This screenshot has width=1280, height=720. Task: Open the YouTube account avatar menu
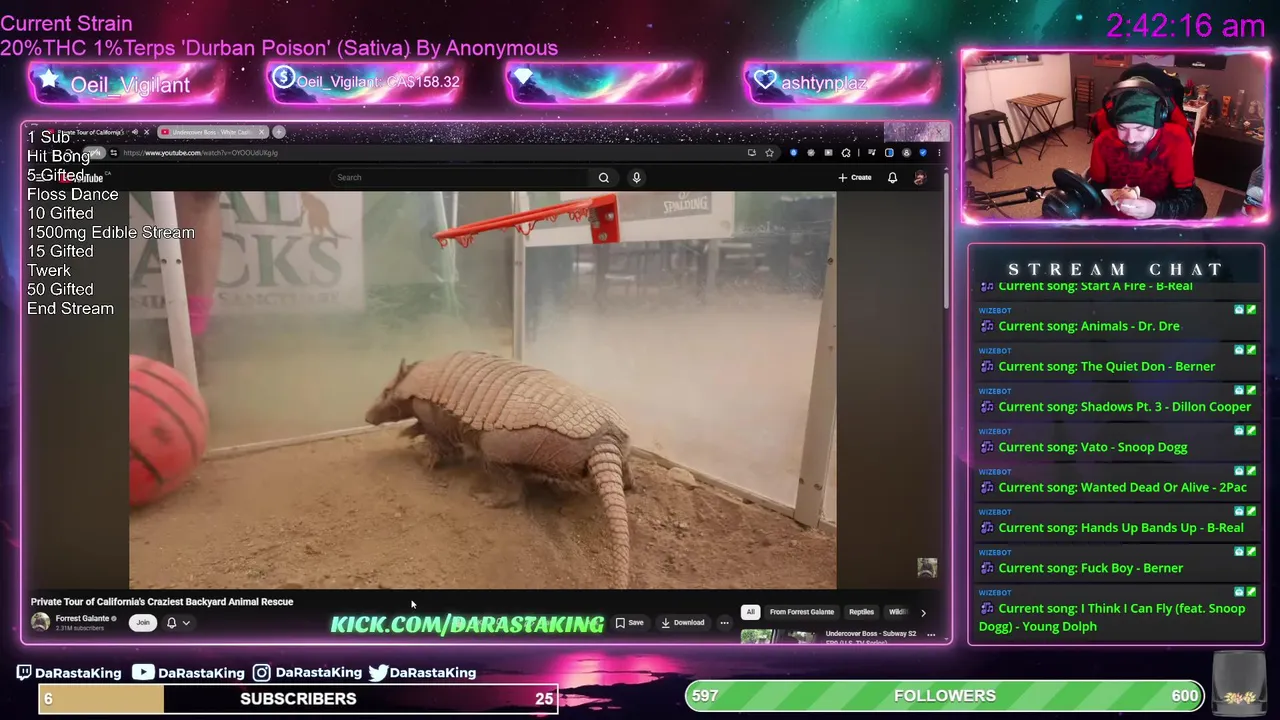point(919,178)
